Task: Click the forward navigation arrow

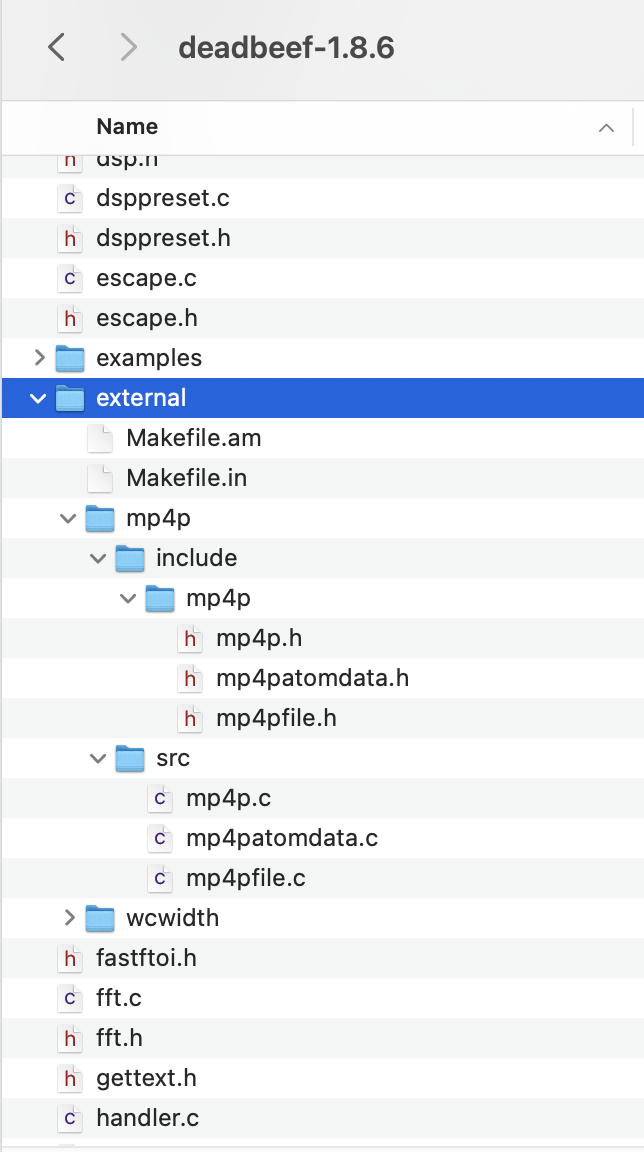Action: [x=127, y=49]
